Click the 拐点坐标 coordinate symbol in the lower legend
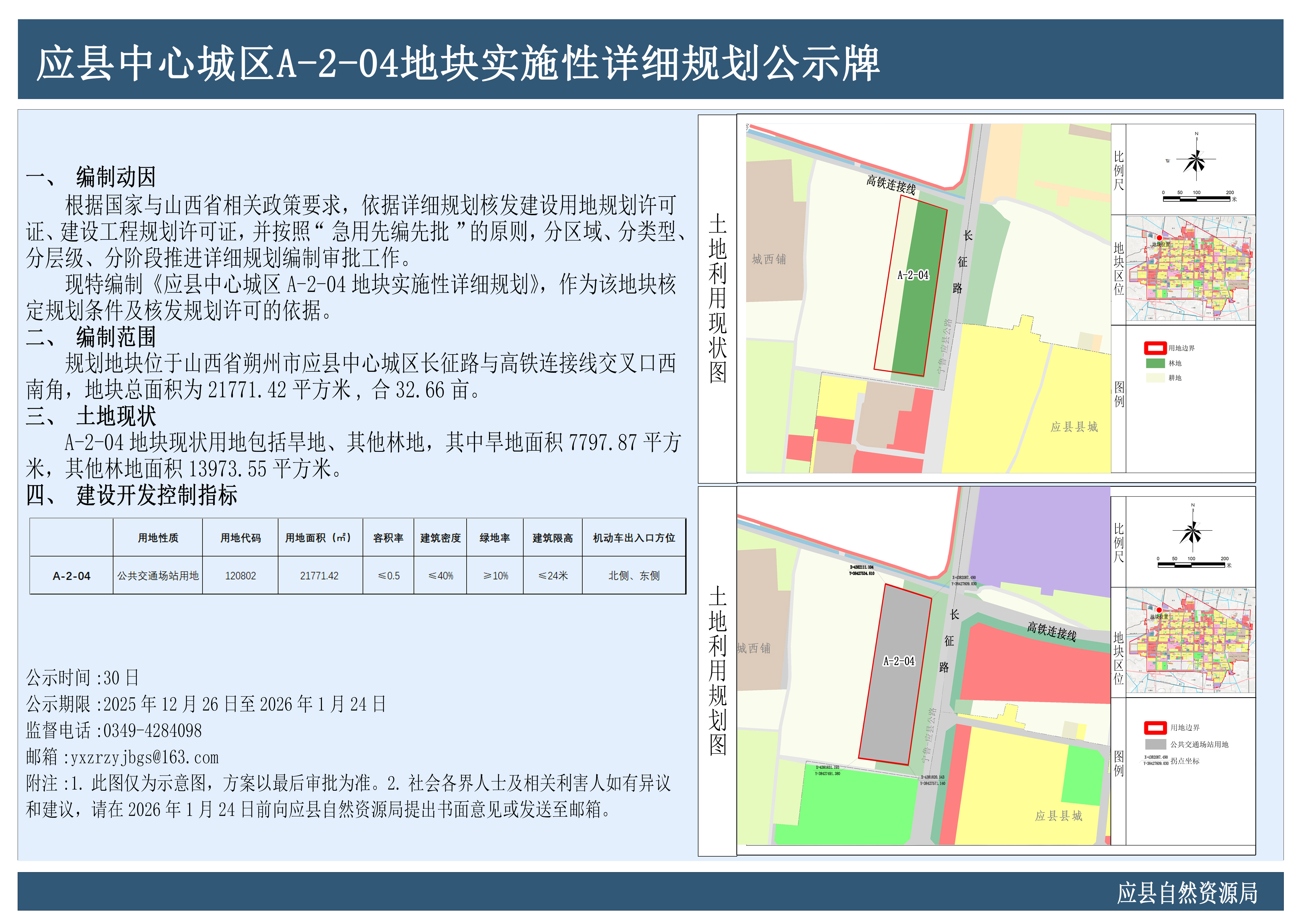Viewport: 1307px width, 924px height. (x=1156, y=761)
